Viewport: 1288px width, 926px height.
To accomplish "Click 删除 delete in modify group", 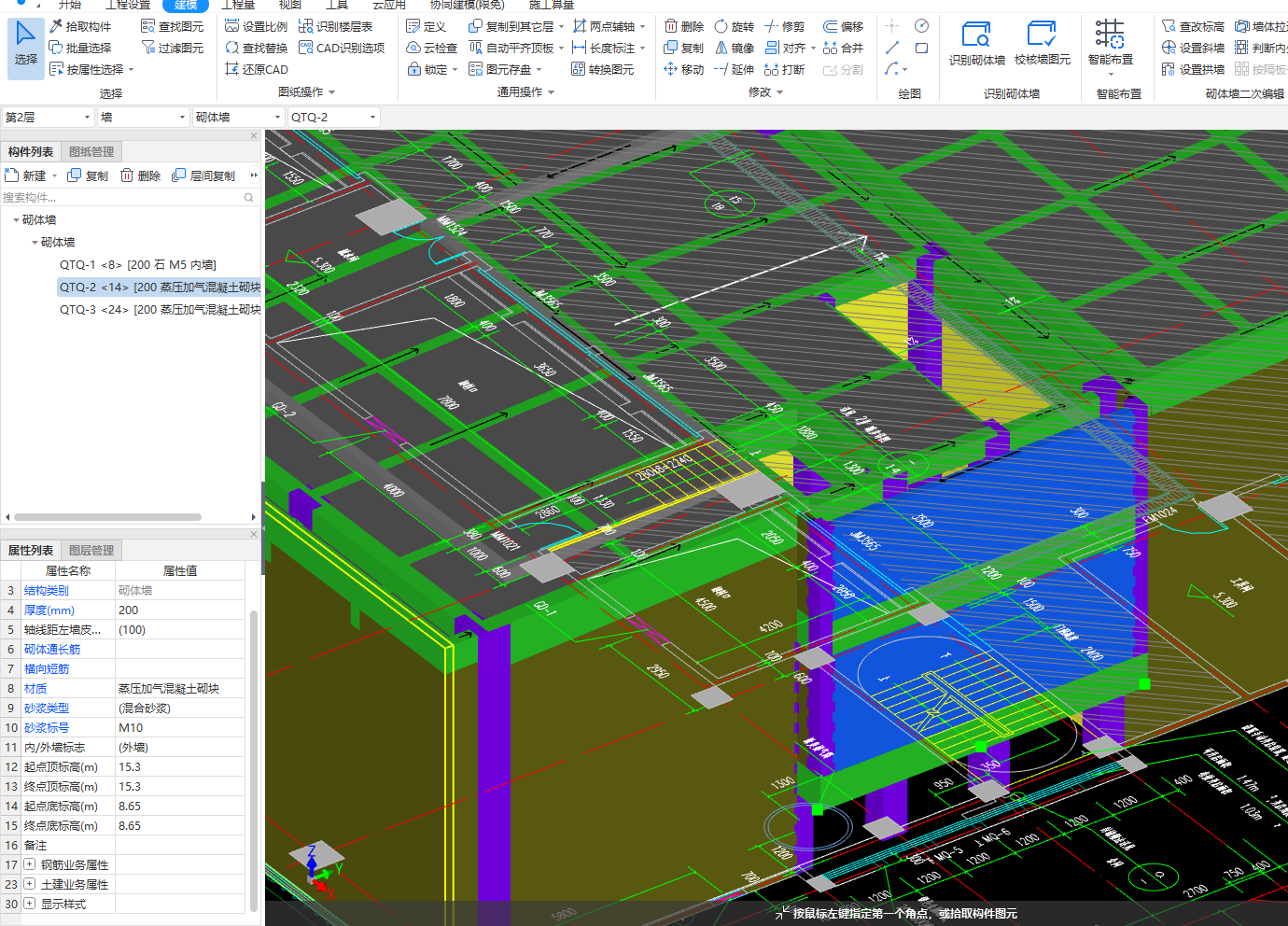I will (684, 26).
